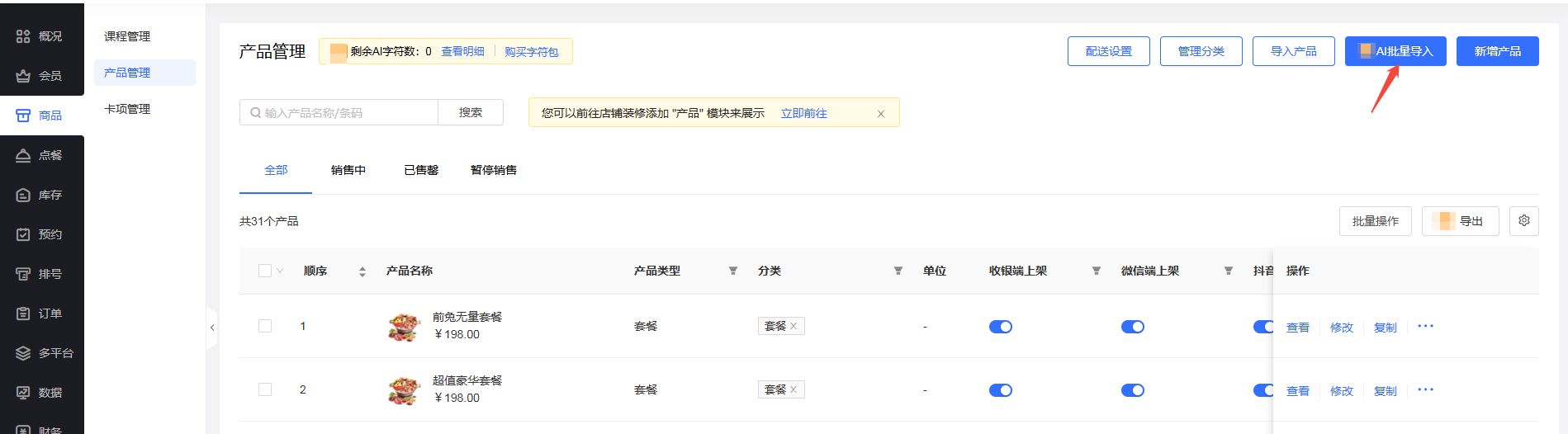Expand the select-all checkbox dropdown arrow
1568x434 pixels.
point(280,271)
